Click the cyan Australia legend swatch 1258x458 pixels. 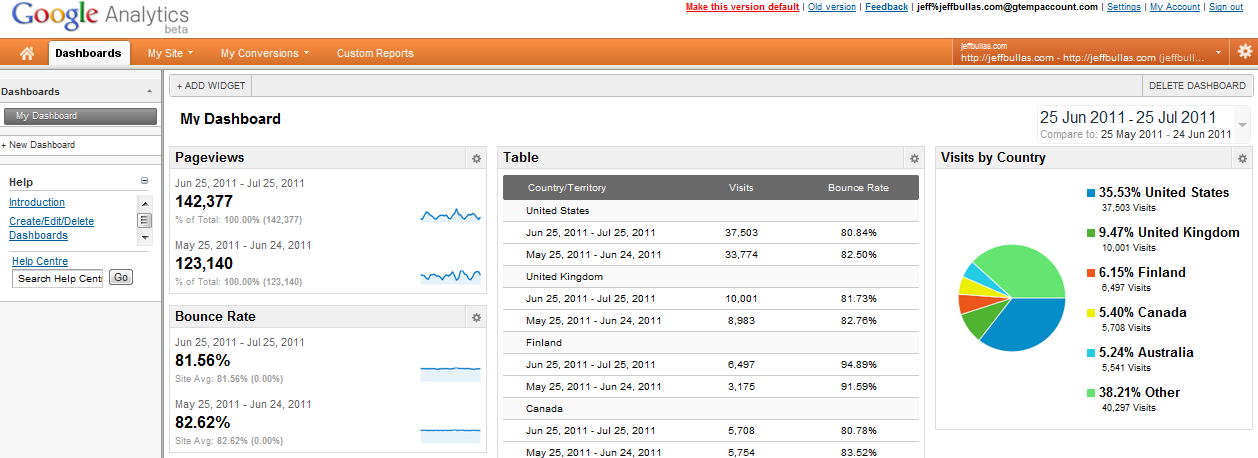[x=1091, y=352]
